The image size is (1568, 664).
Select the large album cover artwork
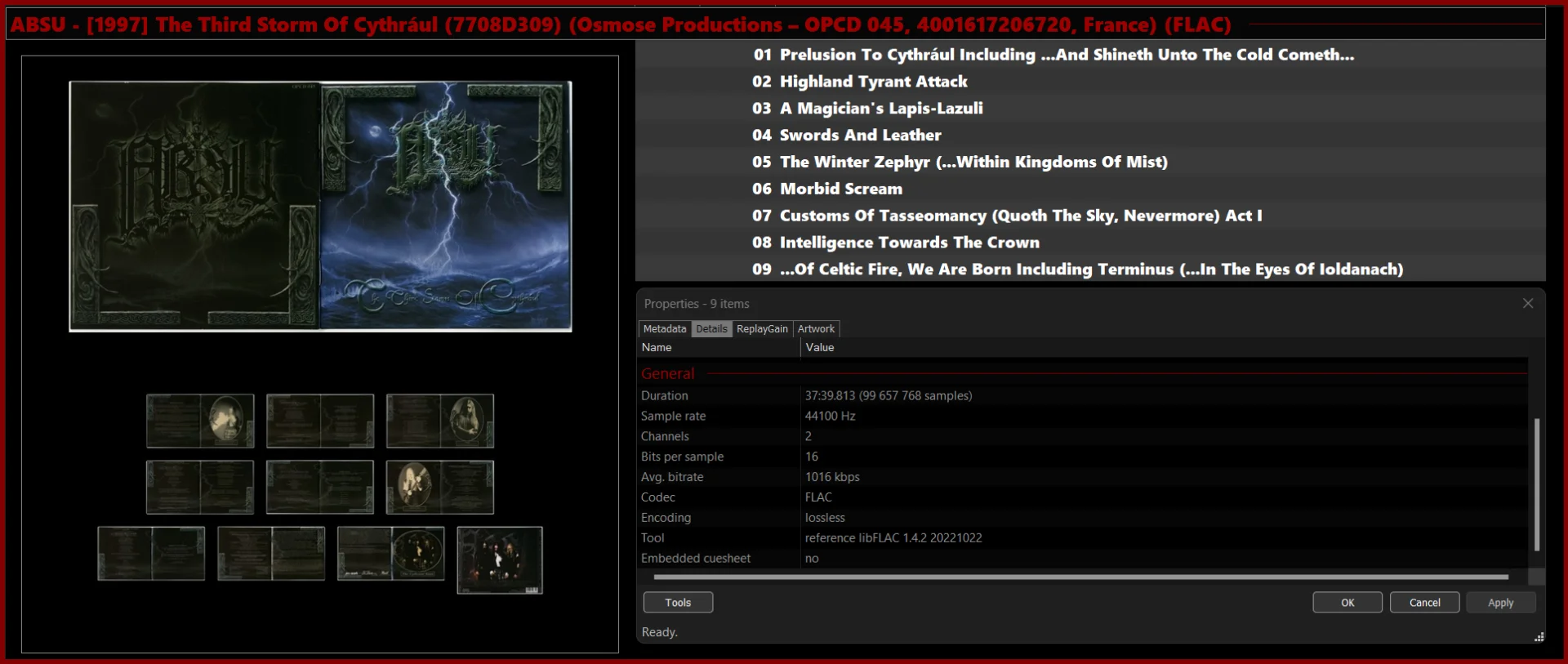pos(320,206)
